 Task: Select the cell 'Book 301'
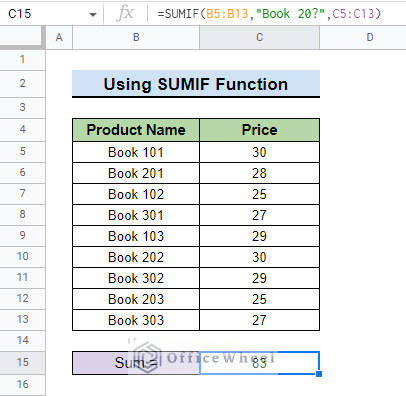136,215
